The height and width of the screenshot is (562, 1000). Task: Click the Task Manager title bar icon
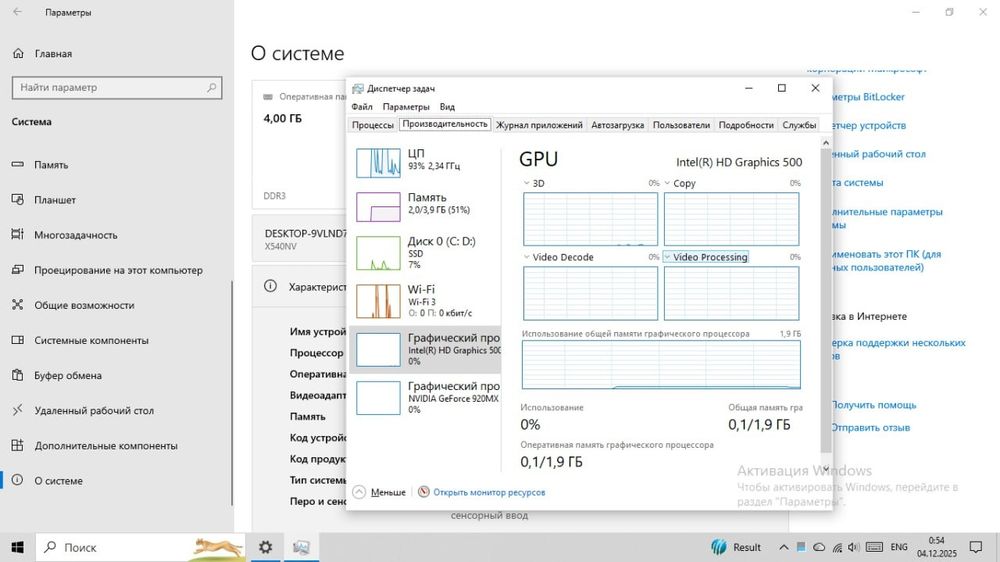pyautogui.click(x=358, y=89)
